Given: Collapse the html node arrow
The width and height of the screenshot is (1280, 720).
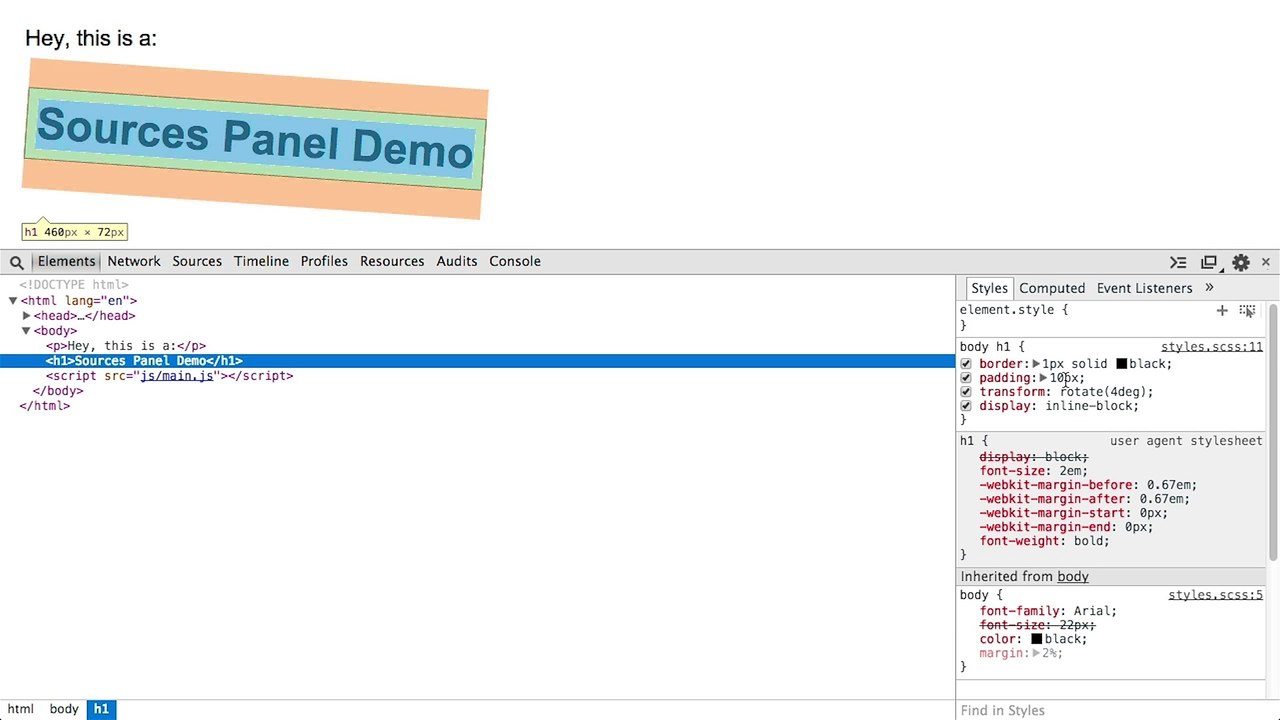Looking at the screenshot, I should point(13,300).
